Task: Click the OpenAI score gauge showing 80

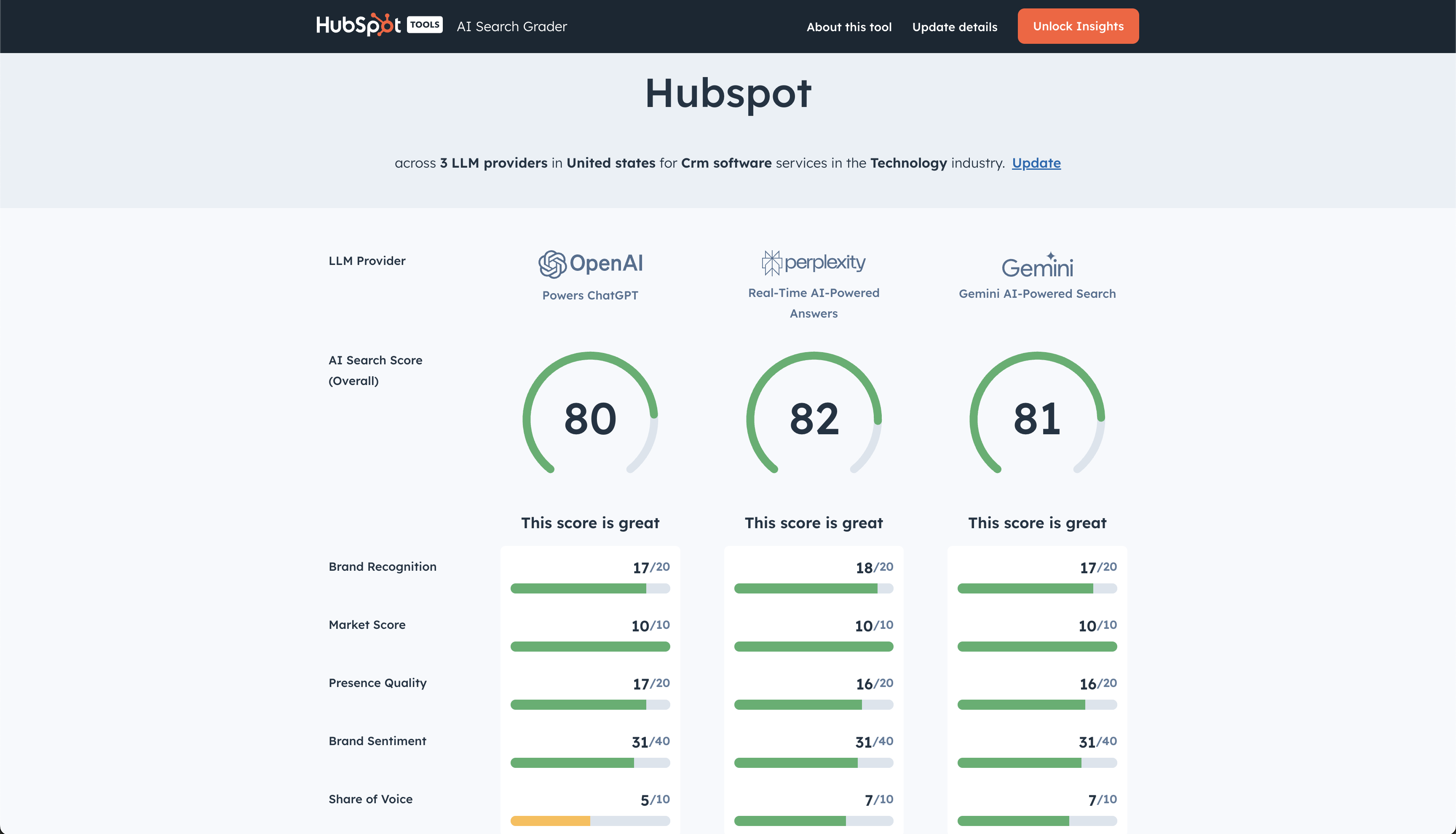Action: tap(590, 412)
